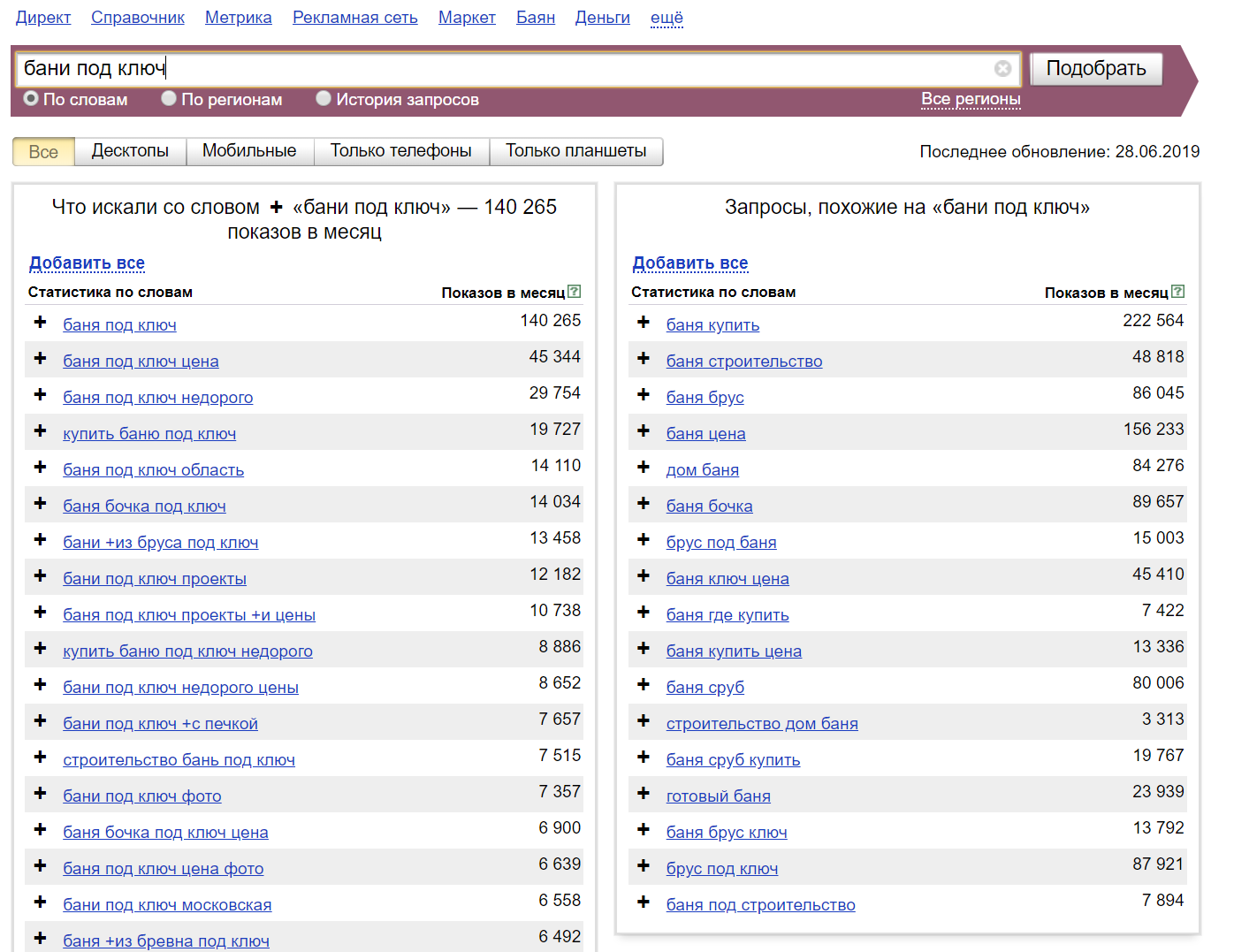Open 'Баян' in the top navigation
This screenshot has width=1234, height=952.
[536, 18]
